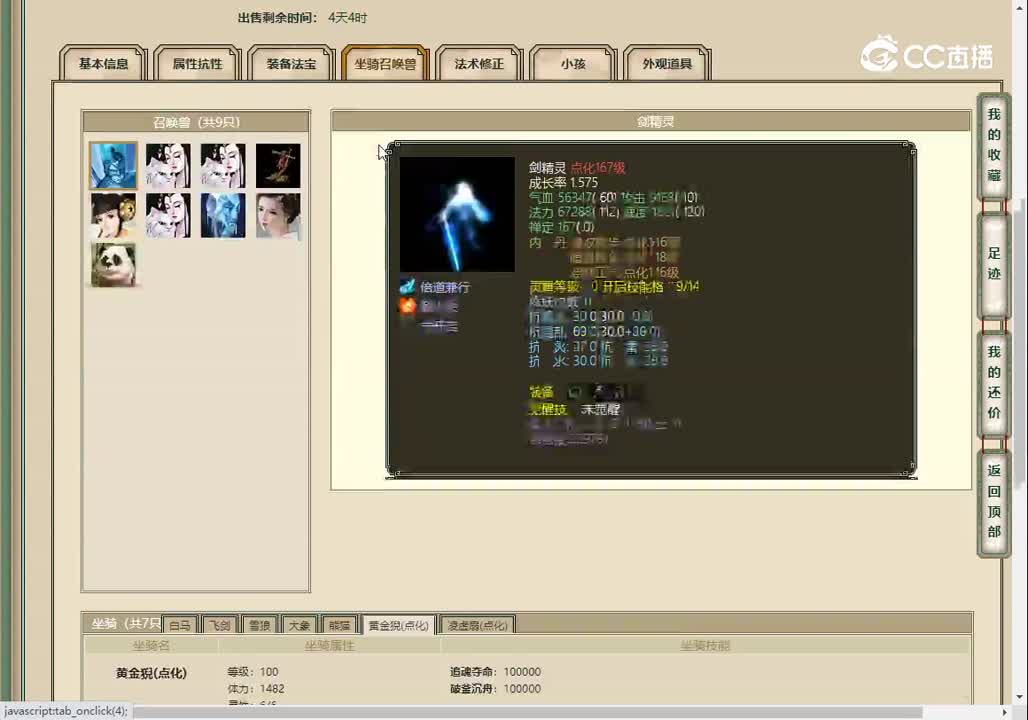Select the girl with gold hair ornament thumbnail
The width and height of the screenshot is (1028, 720).
(113, 215)
